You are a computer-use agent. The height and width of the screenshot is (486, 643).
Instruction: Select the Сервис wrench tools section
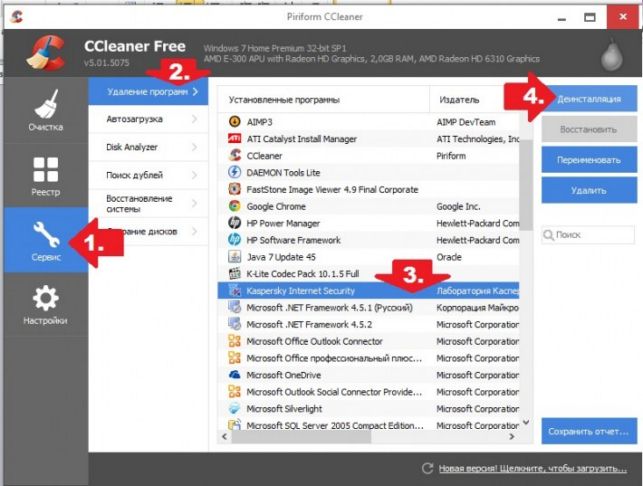46,240
